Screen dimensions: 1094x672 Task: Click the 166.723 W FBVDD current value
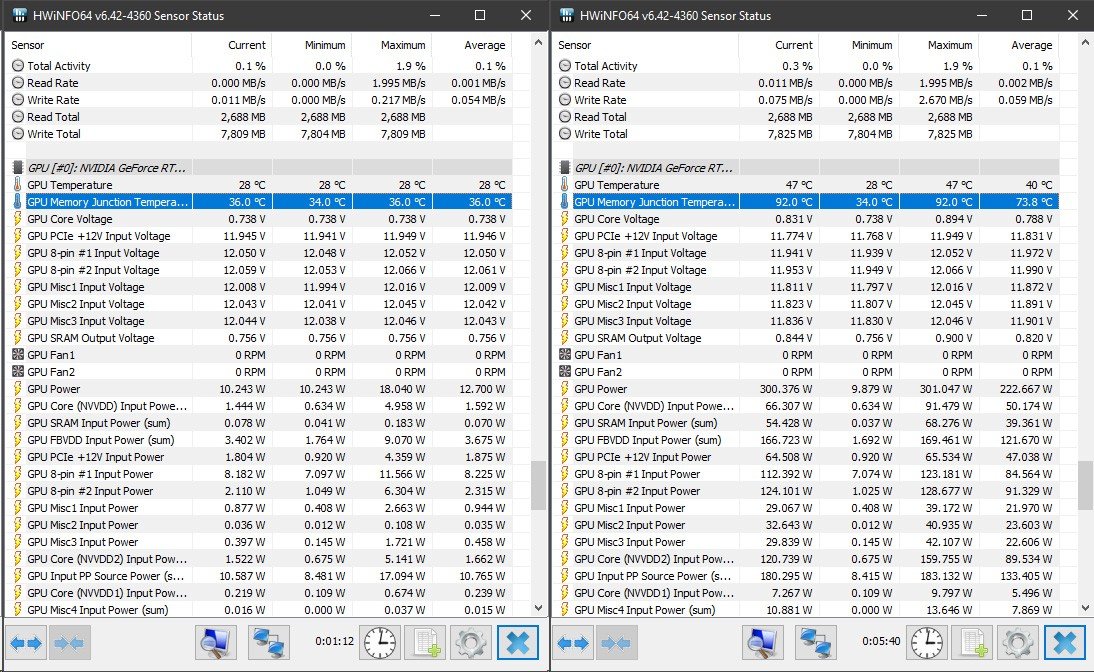tap(786, 440)
